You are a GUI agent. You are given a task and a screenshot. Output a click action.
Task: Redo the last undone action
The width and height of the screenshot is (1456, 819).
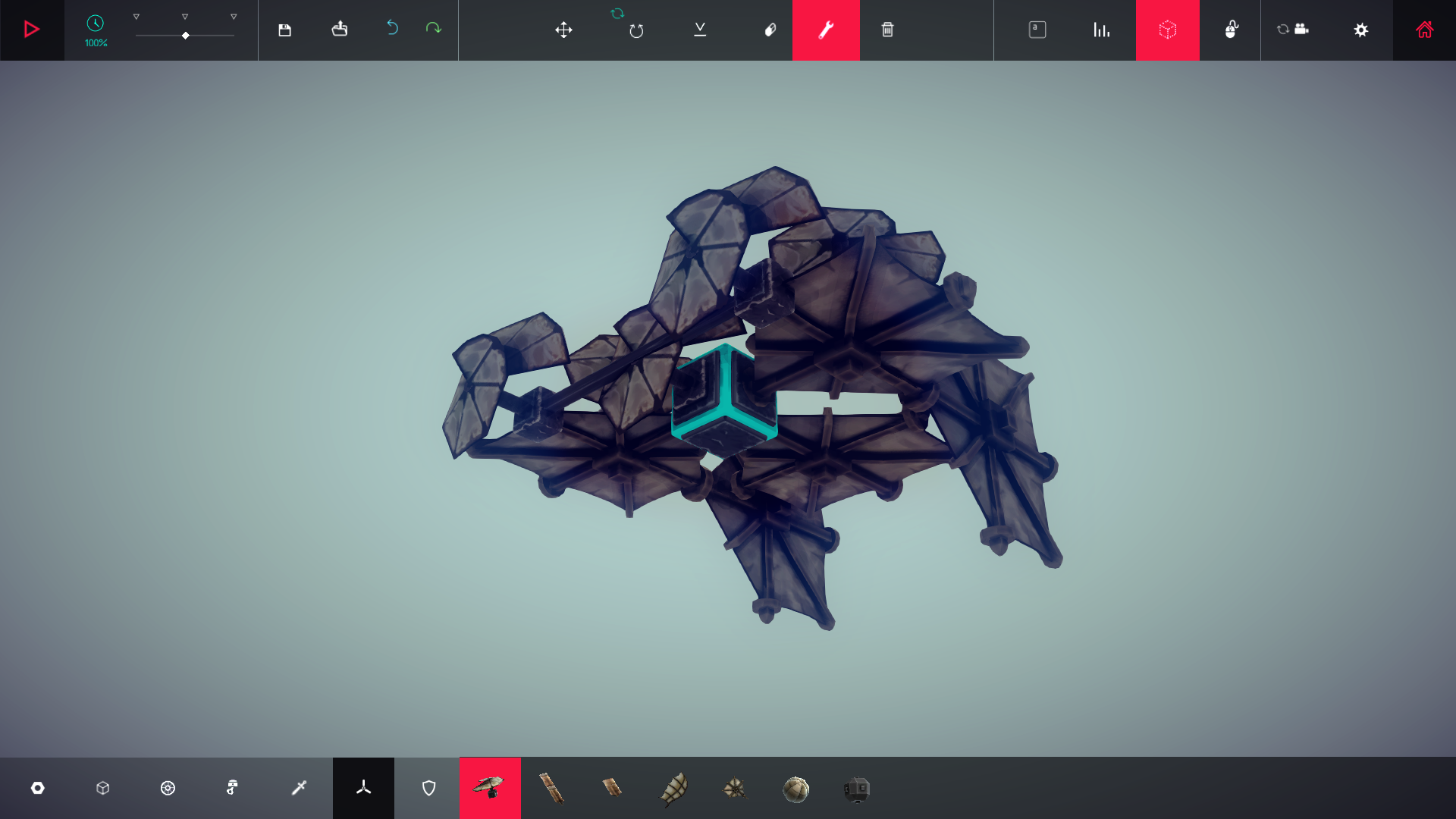pyautogui.click(x=433, y=28)
